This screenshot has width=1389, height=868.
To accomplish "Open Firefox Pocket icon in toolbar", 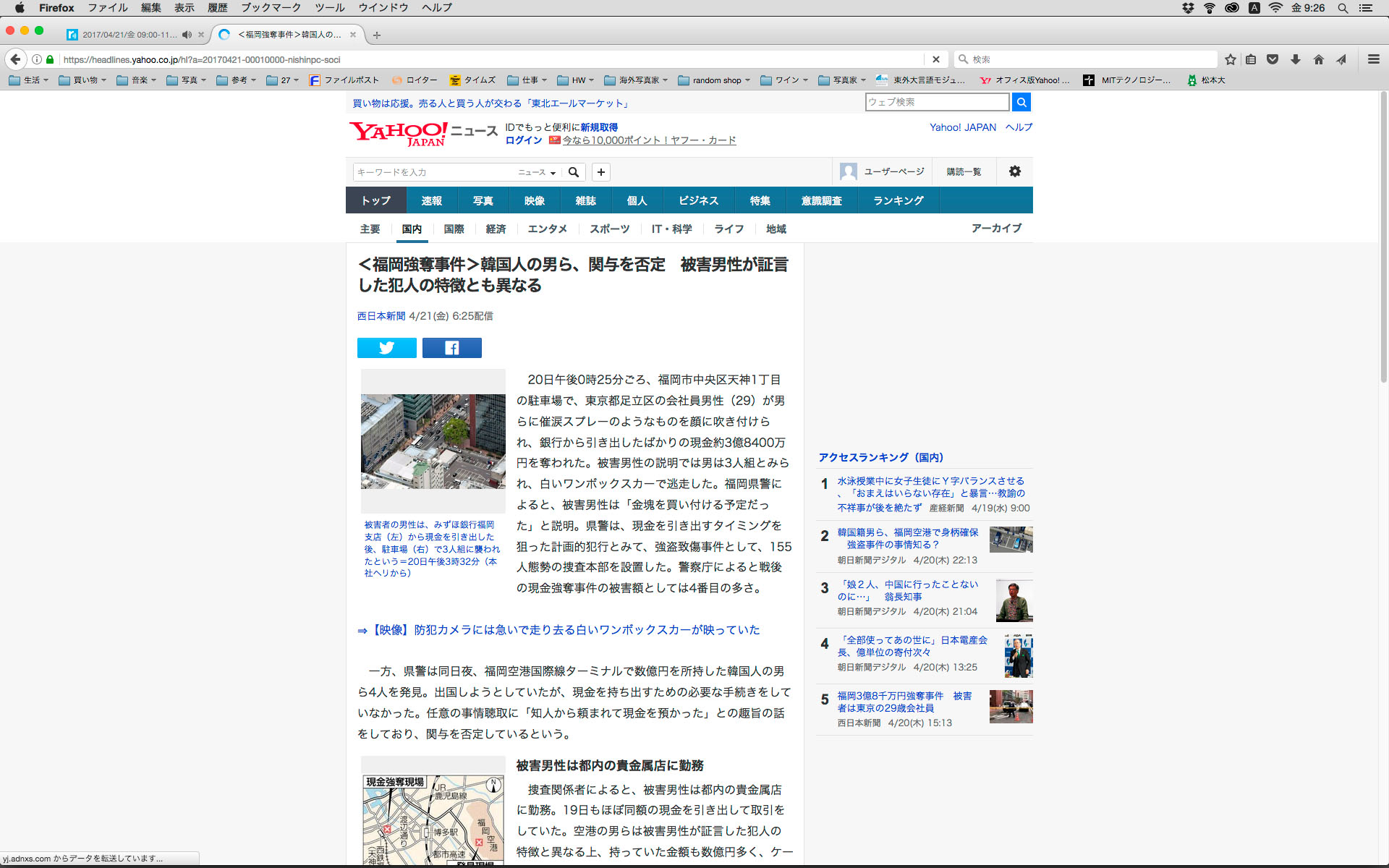I will (x=1273, y=59).
